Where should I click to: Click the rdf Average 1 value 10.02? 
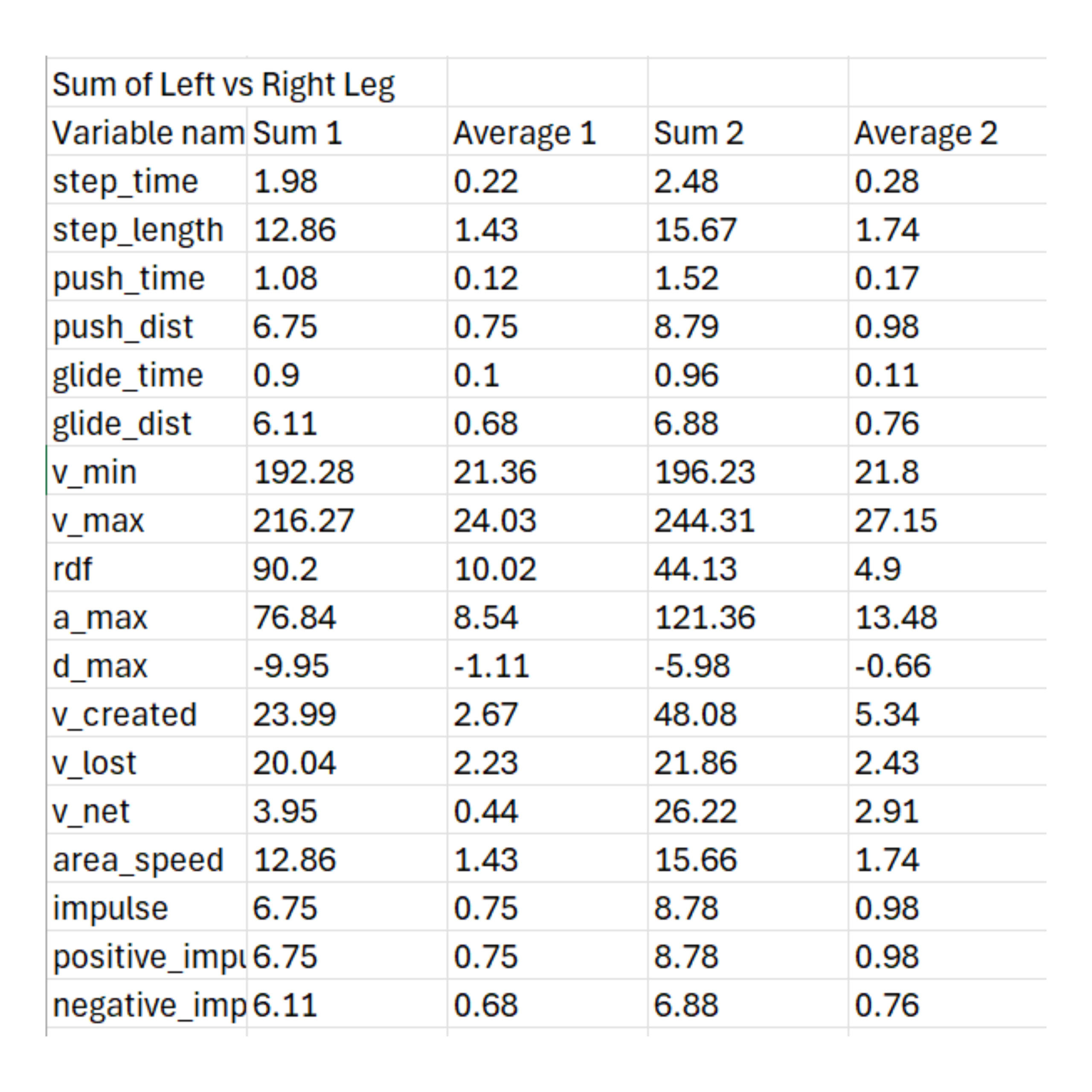(494, 569)
